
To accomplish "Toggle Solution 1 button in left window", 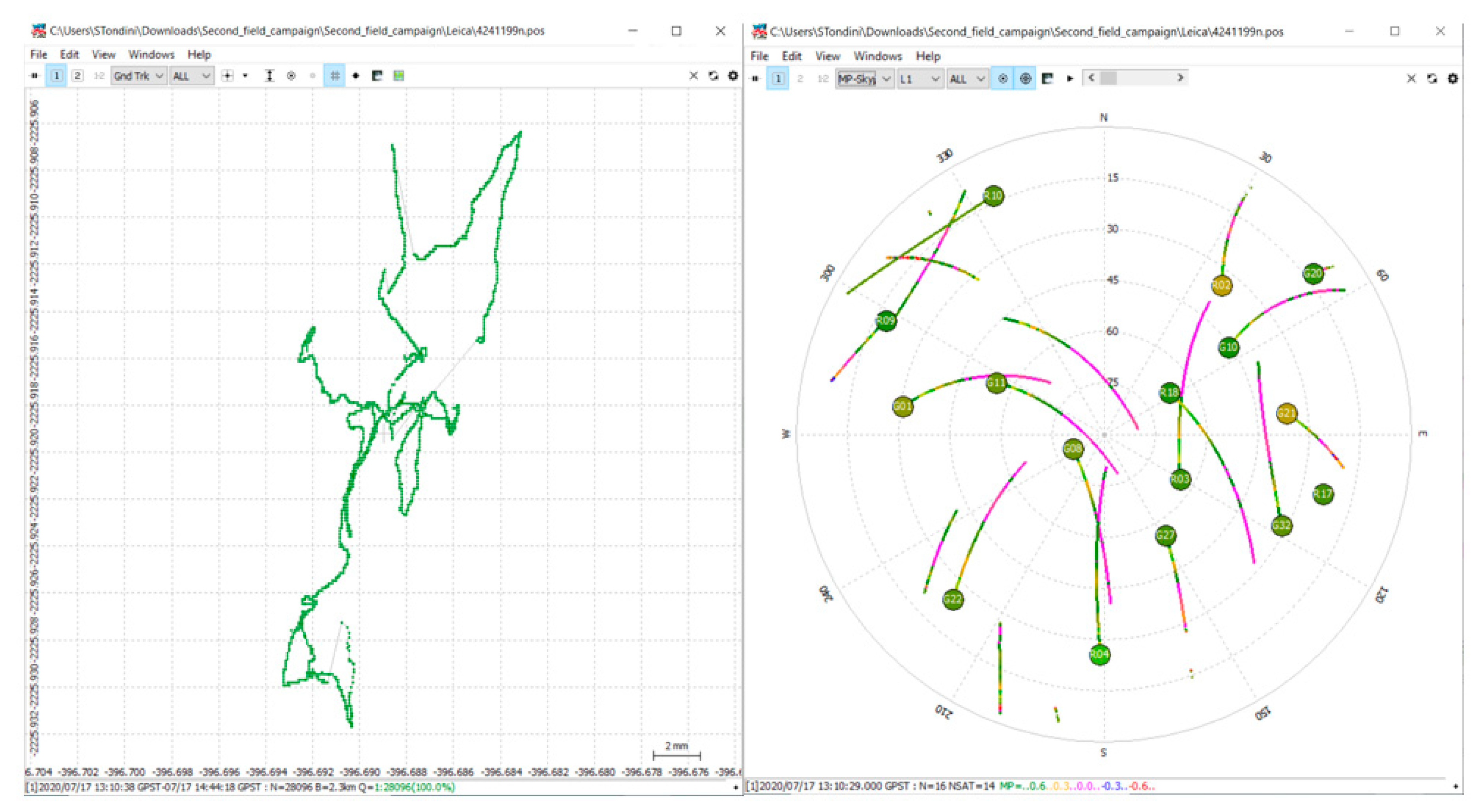I will [x=56, y=75].
